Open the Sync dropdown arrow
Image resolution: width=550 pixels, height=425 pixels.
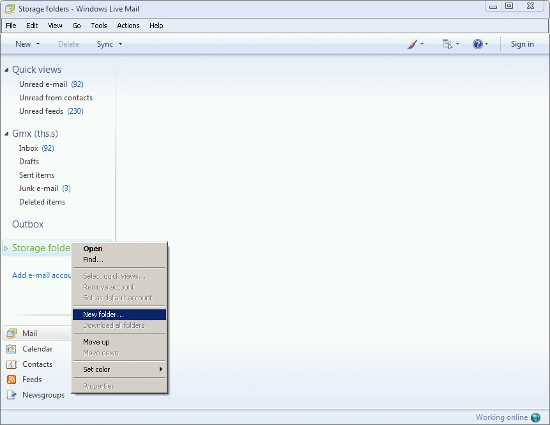click(120, 44)
